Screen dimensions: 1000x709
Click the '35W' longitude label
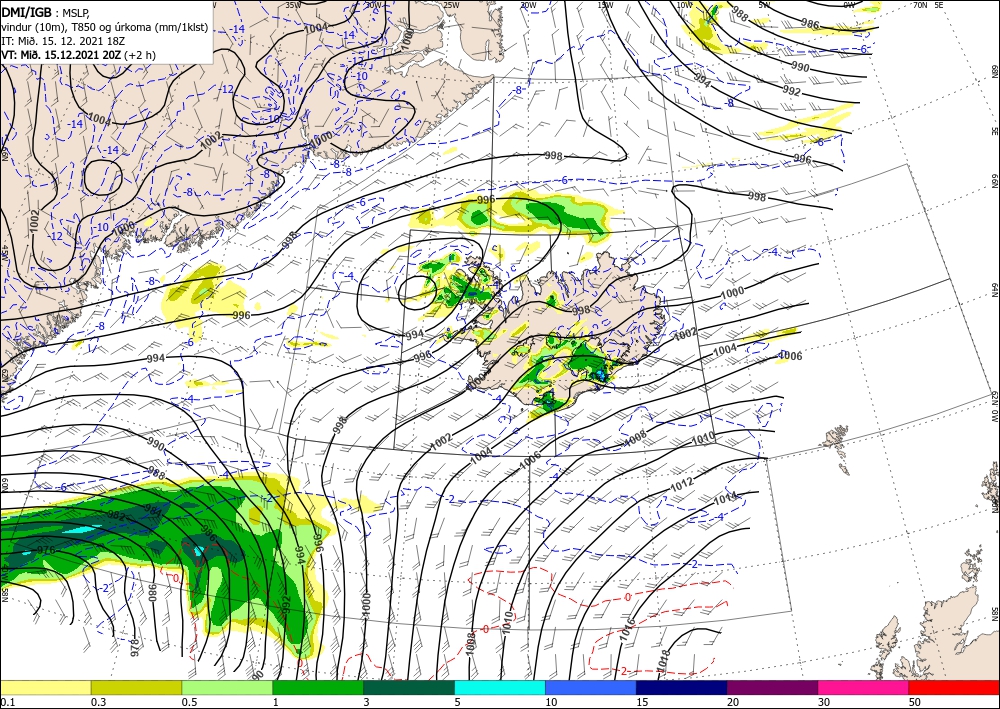(293, 4)
